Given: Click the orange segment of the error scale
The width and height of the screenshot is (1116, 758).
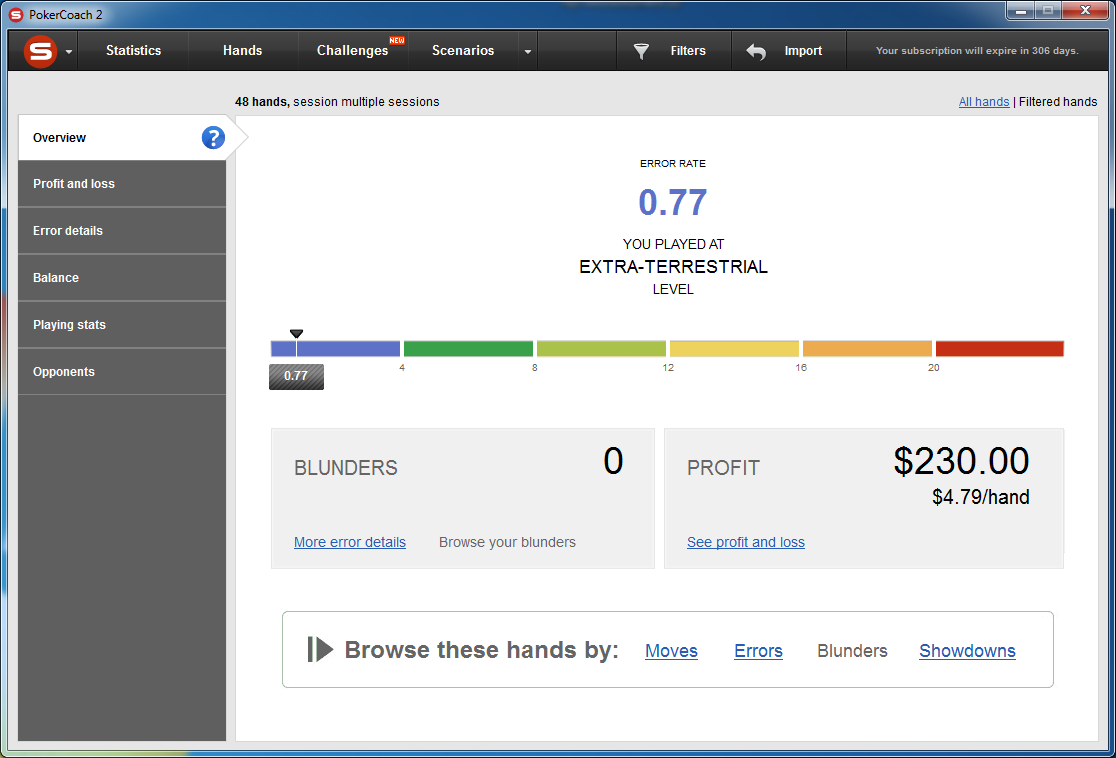Looking at the screenshot, I should [x=867, y=349].
